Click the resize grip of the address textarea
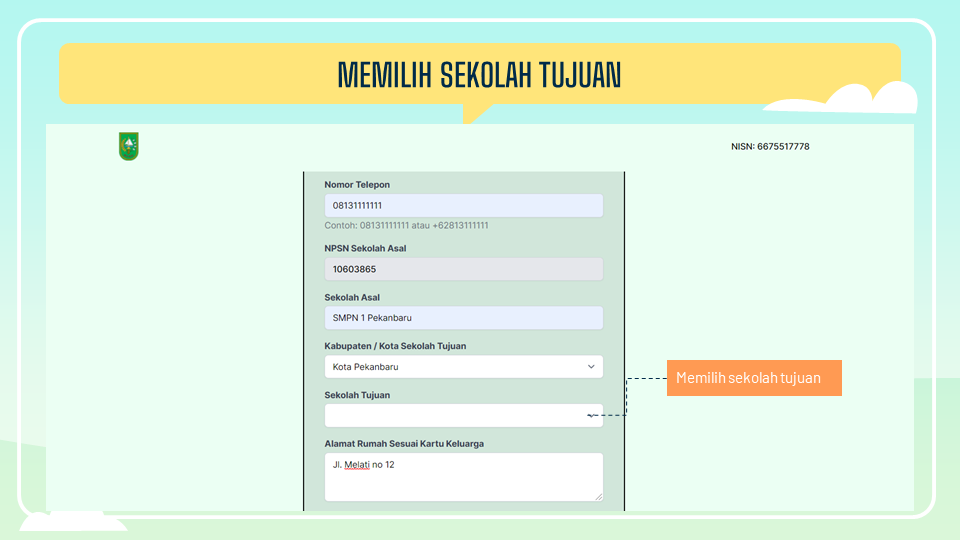Screen dimensions: 960x540 [598, 496]
